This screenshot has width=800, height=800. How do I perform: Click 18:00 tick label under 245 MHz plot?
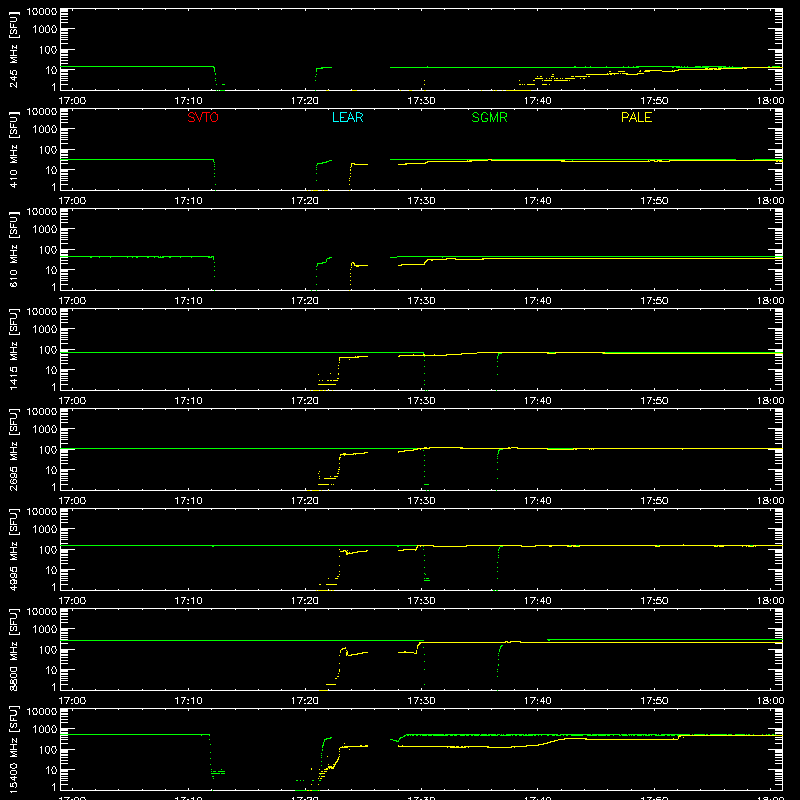[770, 101]
